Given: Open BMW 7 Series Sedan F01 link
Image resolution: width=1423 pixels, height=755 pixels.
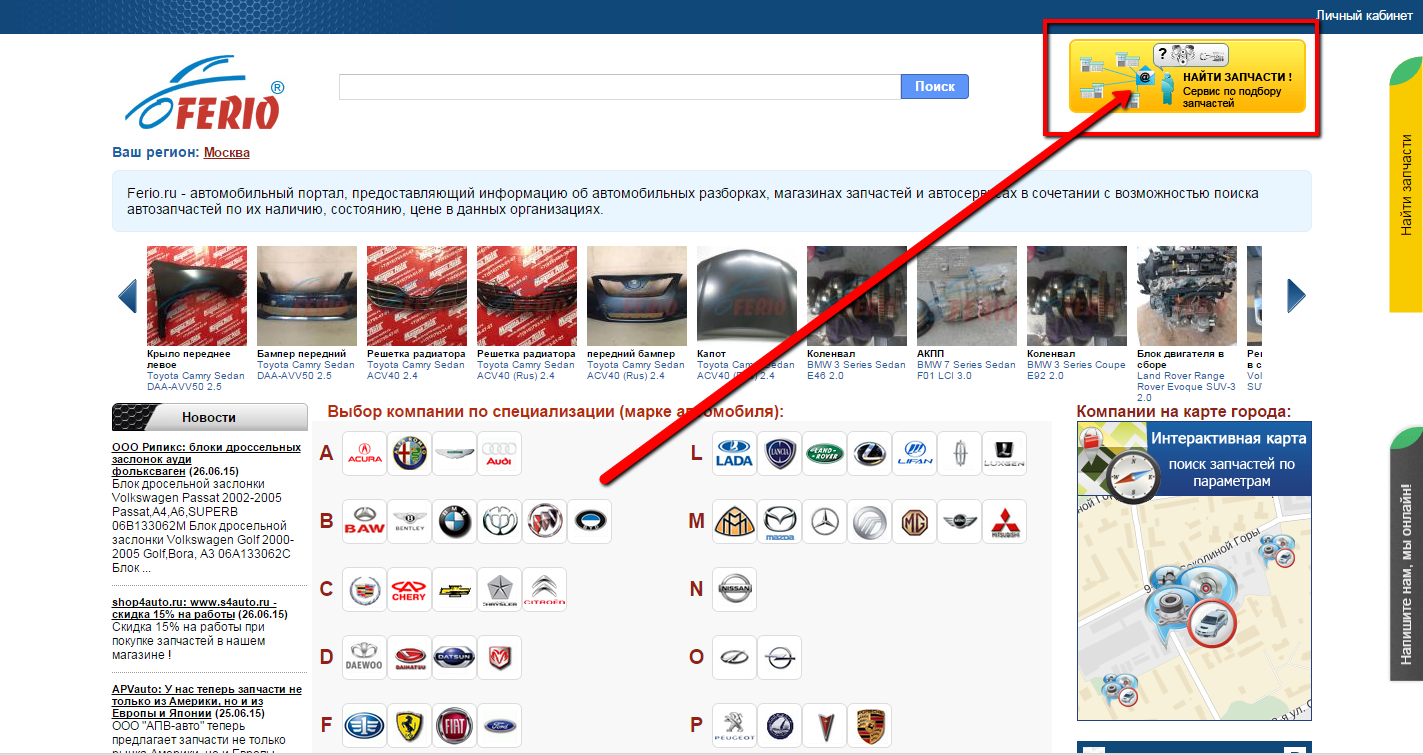Looking at the screenshot, I should (x=966, y=370).
